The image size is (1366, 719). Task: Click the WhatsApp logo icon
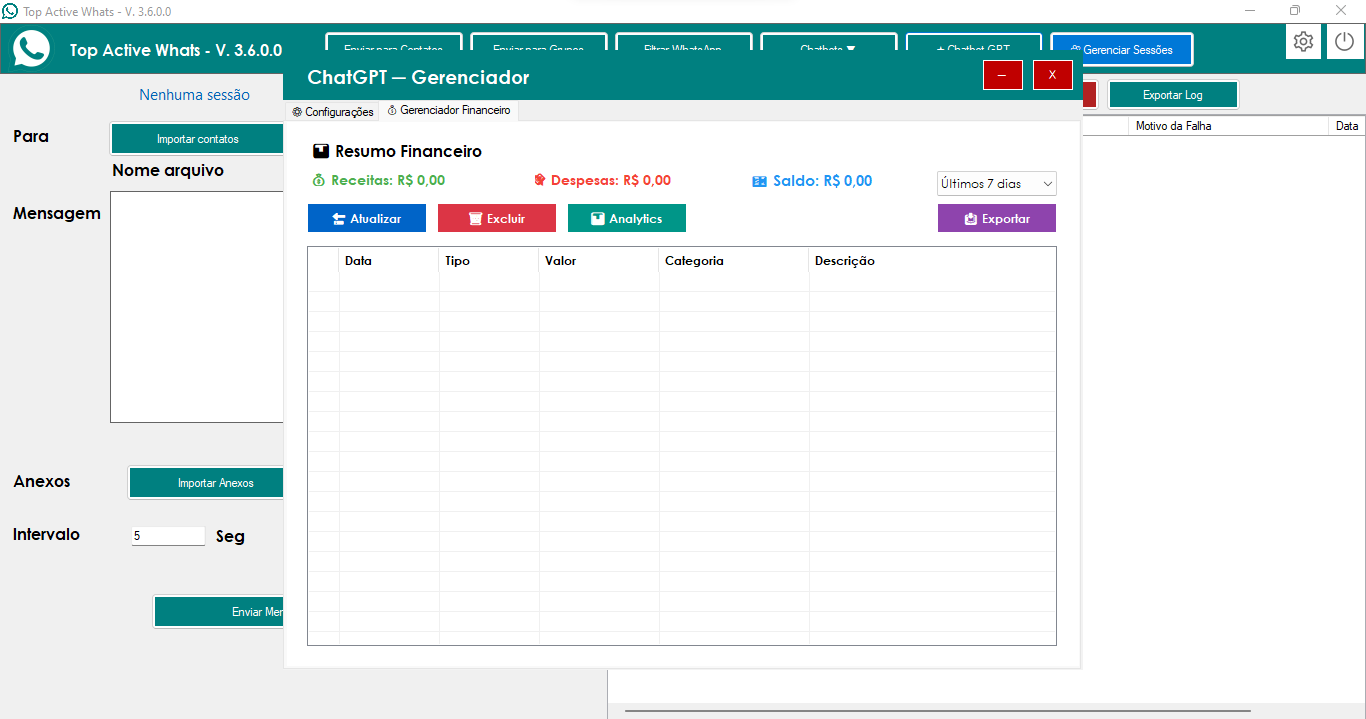(32, 48)
